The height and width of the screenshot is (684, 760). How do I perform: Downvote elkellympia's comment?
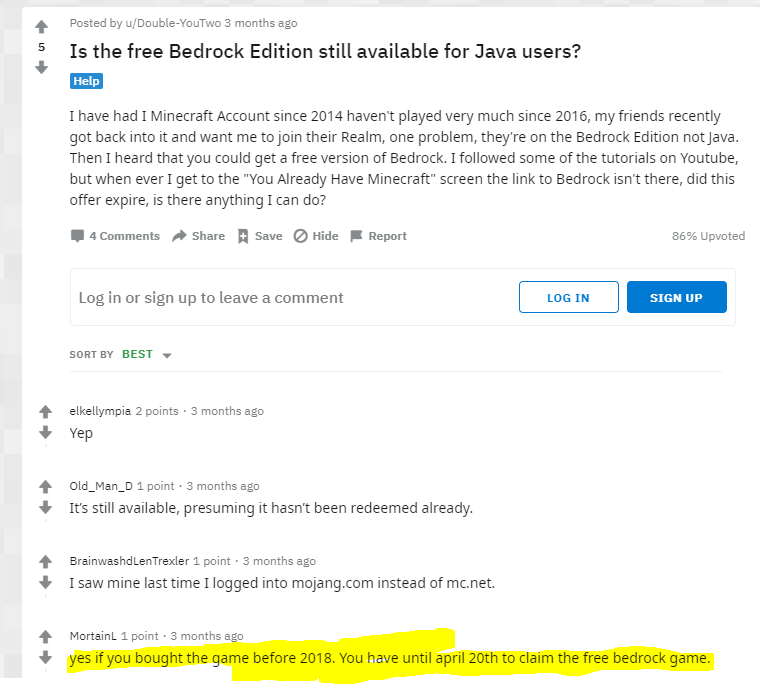(46, 432)
